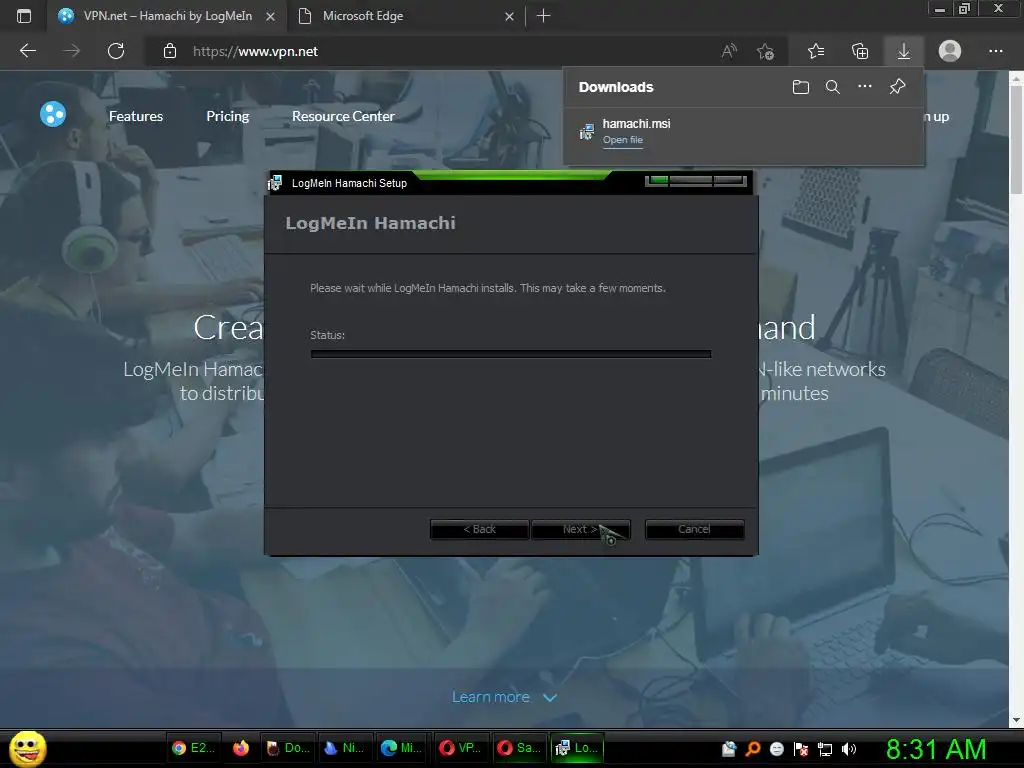Click the 8:31 AM taskbar clock
Image resolution: width=1024 pixels, height=768 pixels.
click(936, 749)
